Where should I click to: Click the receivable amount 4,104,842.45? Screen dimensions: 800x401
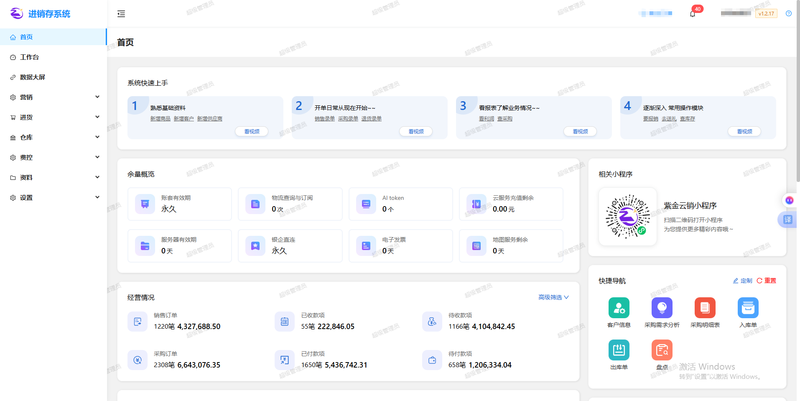tap(493, 327)
